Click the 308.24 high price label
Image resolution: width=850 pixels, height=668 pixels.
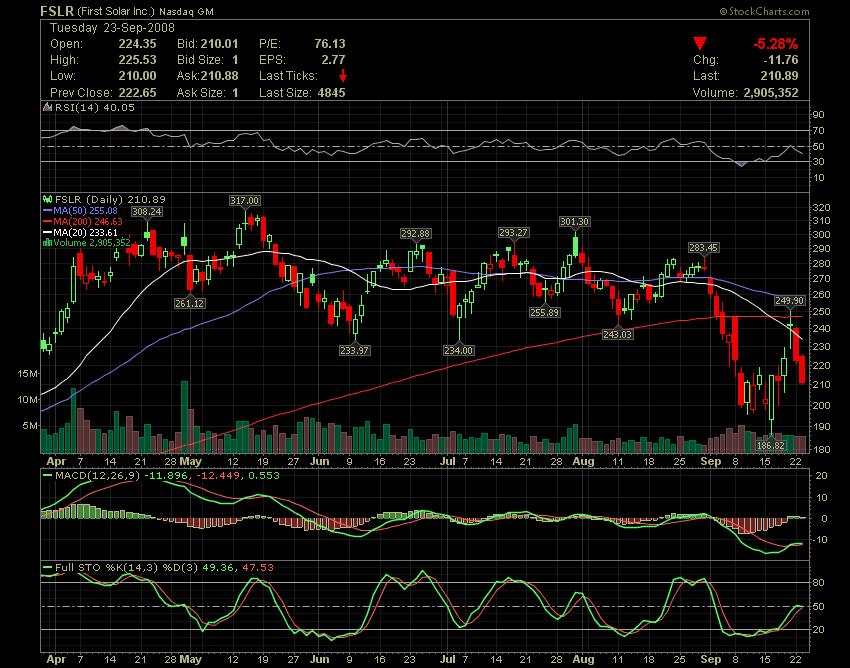coord(147,211)
